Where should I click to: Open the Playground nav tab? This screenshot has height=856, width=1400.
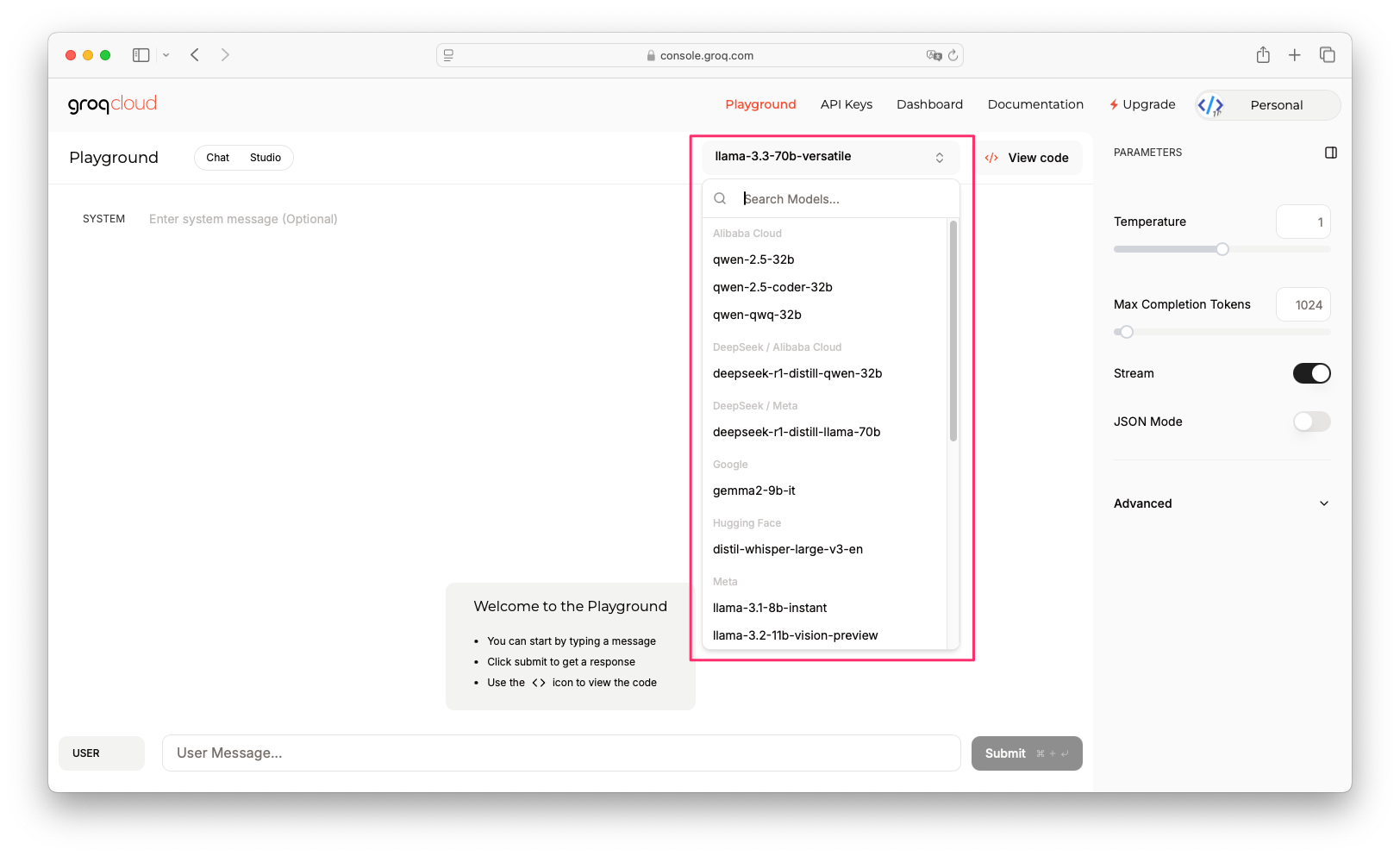point(760,104)
